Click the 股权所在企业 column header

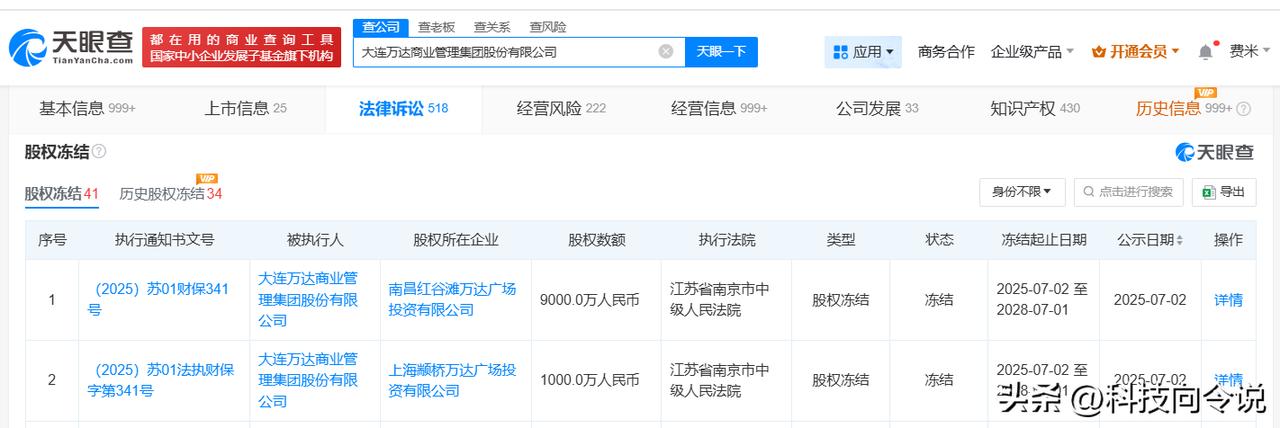(x=455, y=240)
